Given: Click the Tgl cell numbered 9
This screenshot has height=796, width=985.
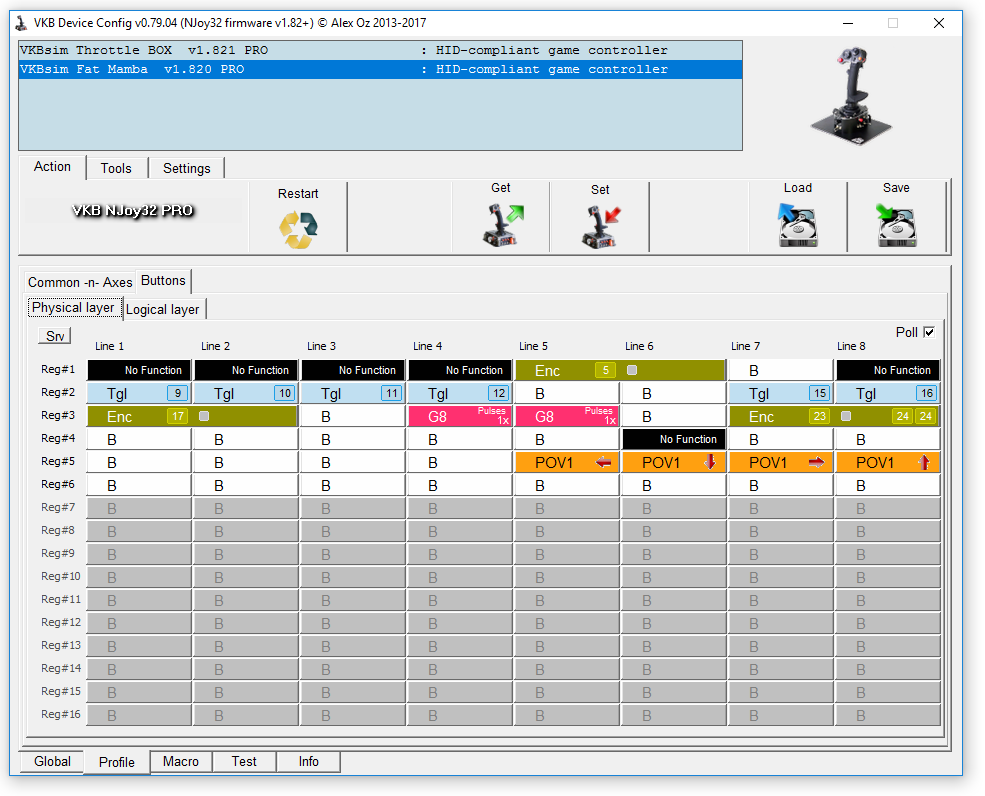Looking at the screenshot, I should (x=139, y=394).
